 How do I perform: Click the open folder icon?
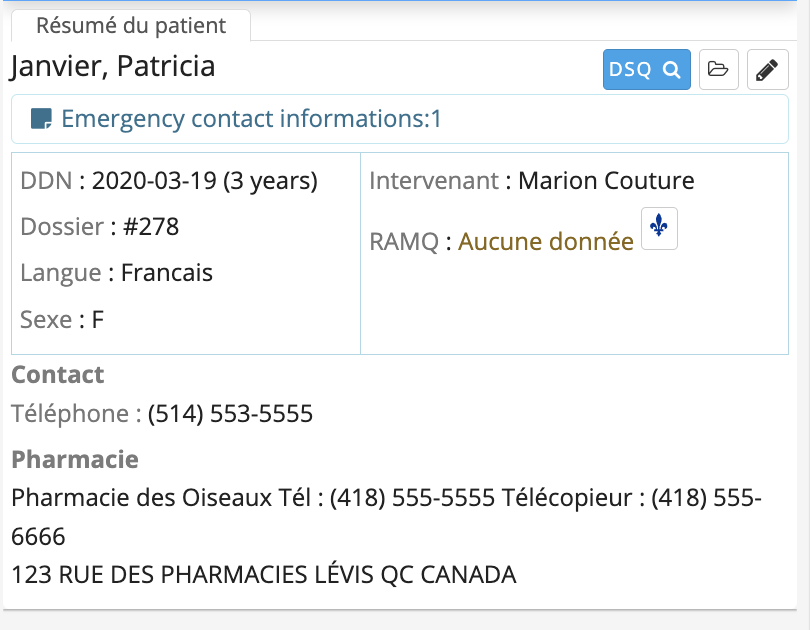[719, 70]
